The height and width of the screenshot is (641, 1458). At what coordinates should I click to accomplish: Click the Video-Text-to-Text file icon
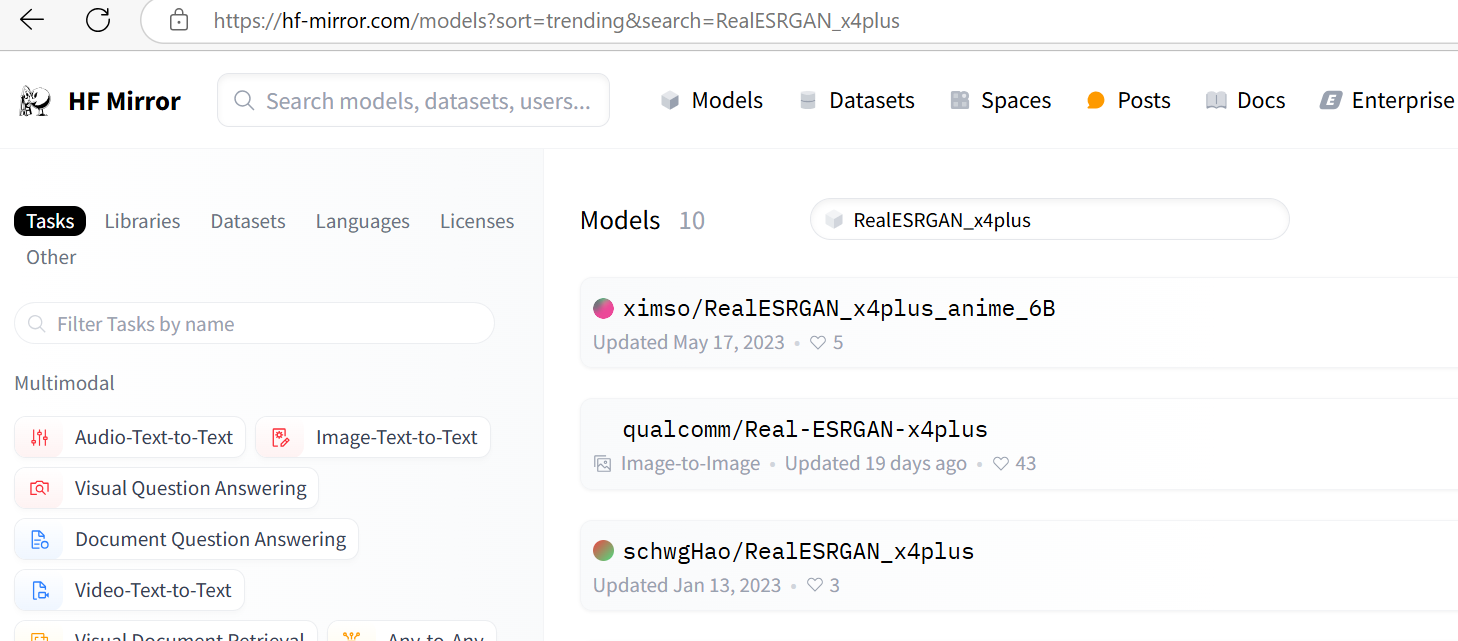point(39,591)
